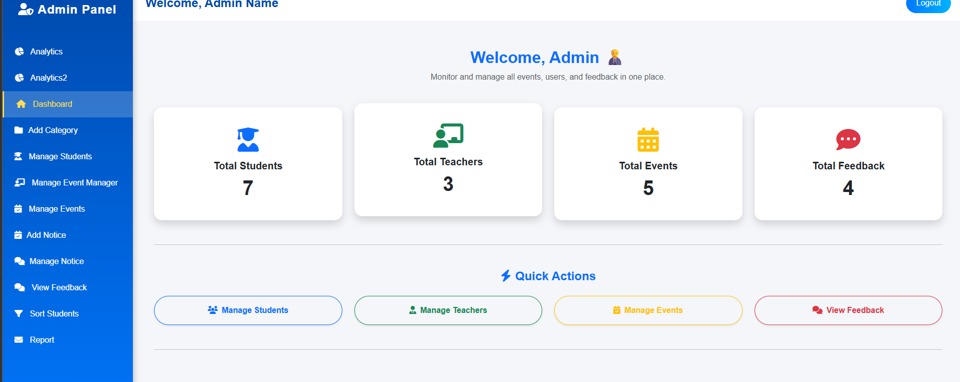This screenshot has width=960, height=382.
Task: Click the Logout button
Action: [x=928, y=4]
